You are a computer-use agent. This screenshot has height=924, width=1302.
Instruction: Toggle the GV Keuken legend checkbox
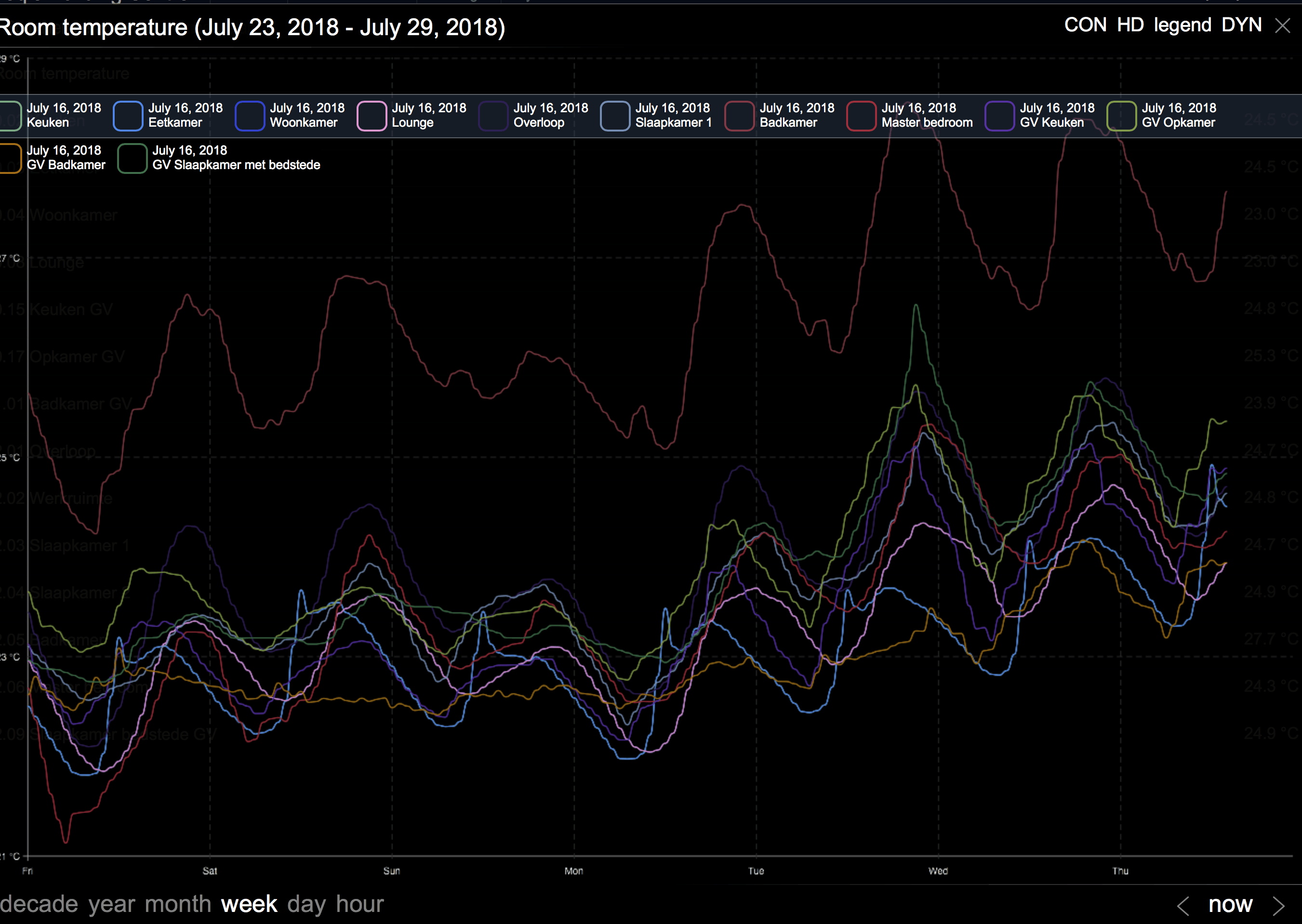point(999,116)
